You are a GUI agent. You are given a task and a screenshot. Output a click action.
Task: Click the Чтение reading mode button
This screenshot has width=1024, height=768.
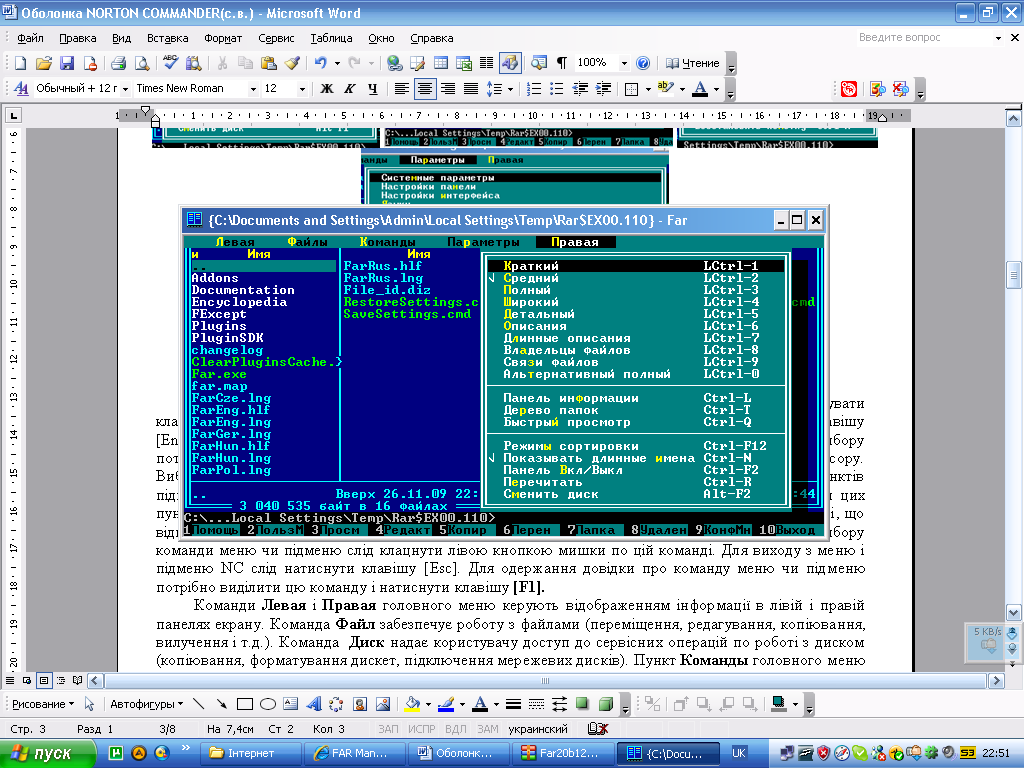[692, 63]
